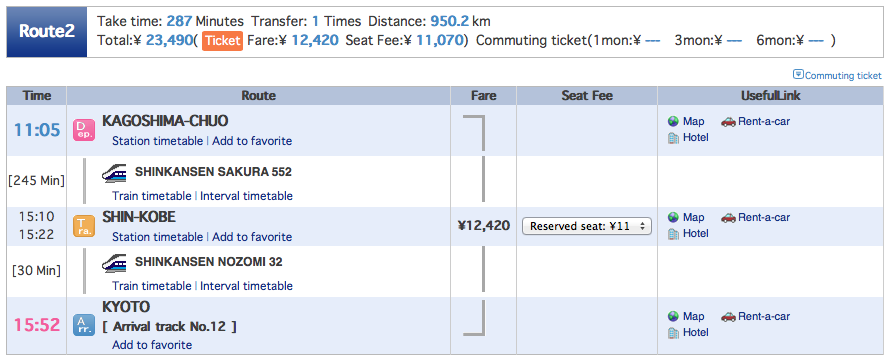Click the Shinkansen Sakura 552 train icon
890x362 pixels.
(114, 172)
